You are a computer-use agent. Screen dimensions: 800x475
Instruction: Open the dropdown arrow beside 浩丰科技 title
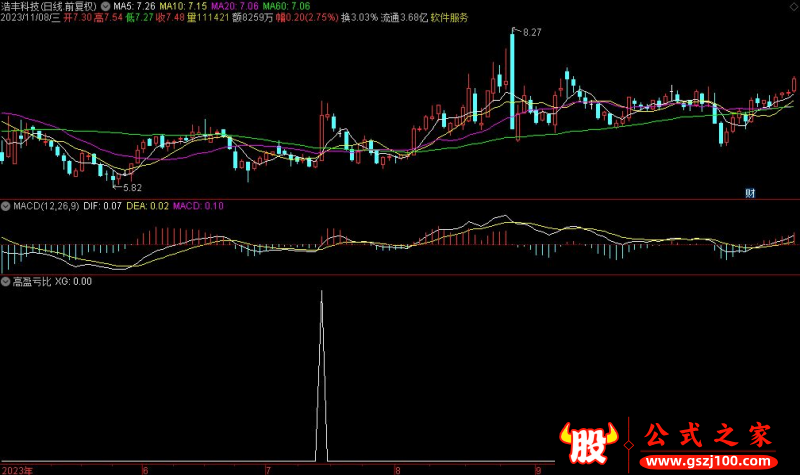click(105, 6)
